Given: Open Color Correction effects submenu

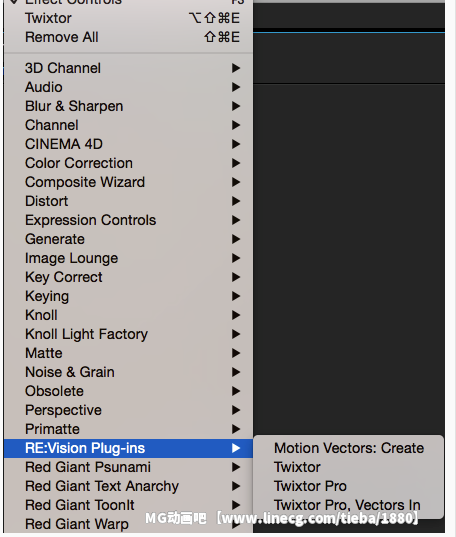Looking at the screenshot, I should (x=128, y=163).
